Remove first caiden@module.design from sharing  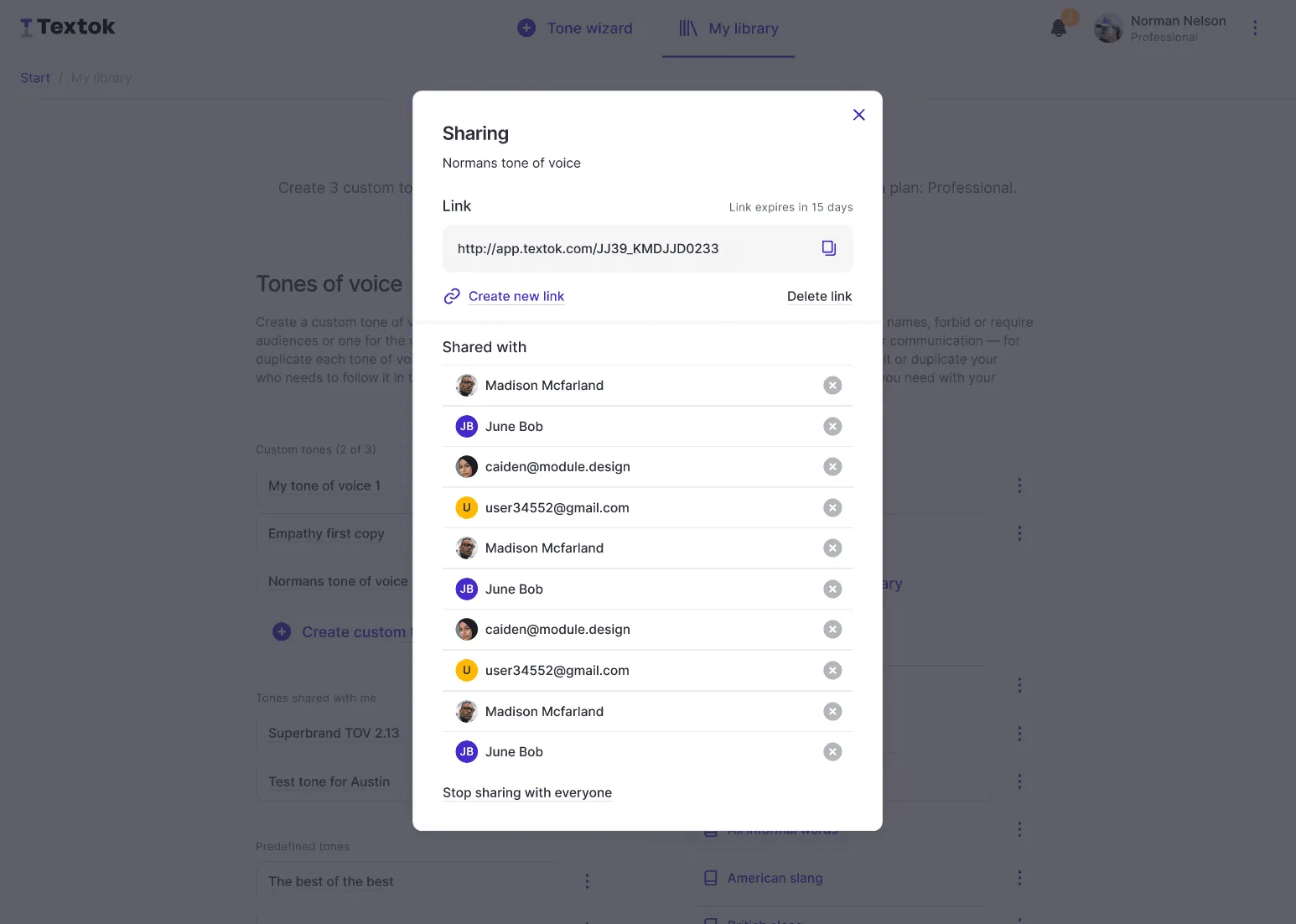(832, 466)
